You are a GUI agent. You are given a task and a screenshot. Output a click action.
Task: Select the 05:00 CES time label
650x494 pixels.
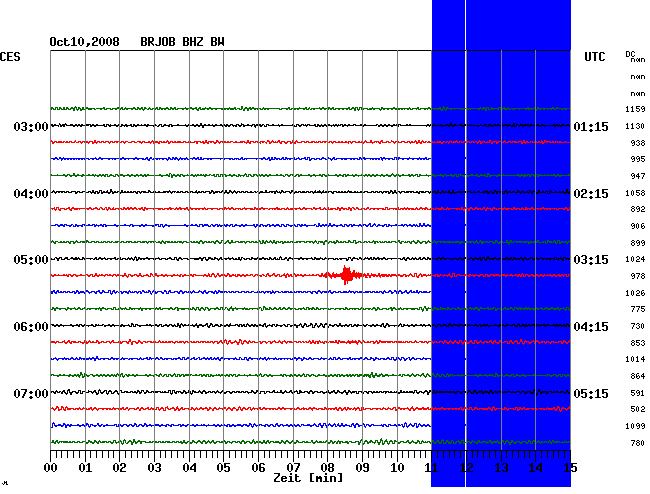pyautogui.click(x=31, y=260)
